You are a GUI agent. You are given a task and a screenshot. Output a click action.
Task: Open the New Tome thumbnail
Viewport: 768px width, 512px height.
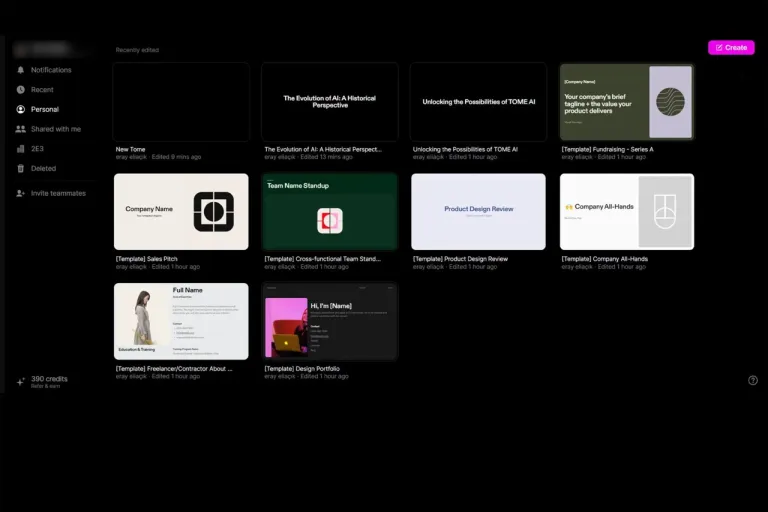pyautogui.click(x=181, y=102)
